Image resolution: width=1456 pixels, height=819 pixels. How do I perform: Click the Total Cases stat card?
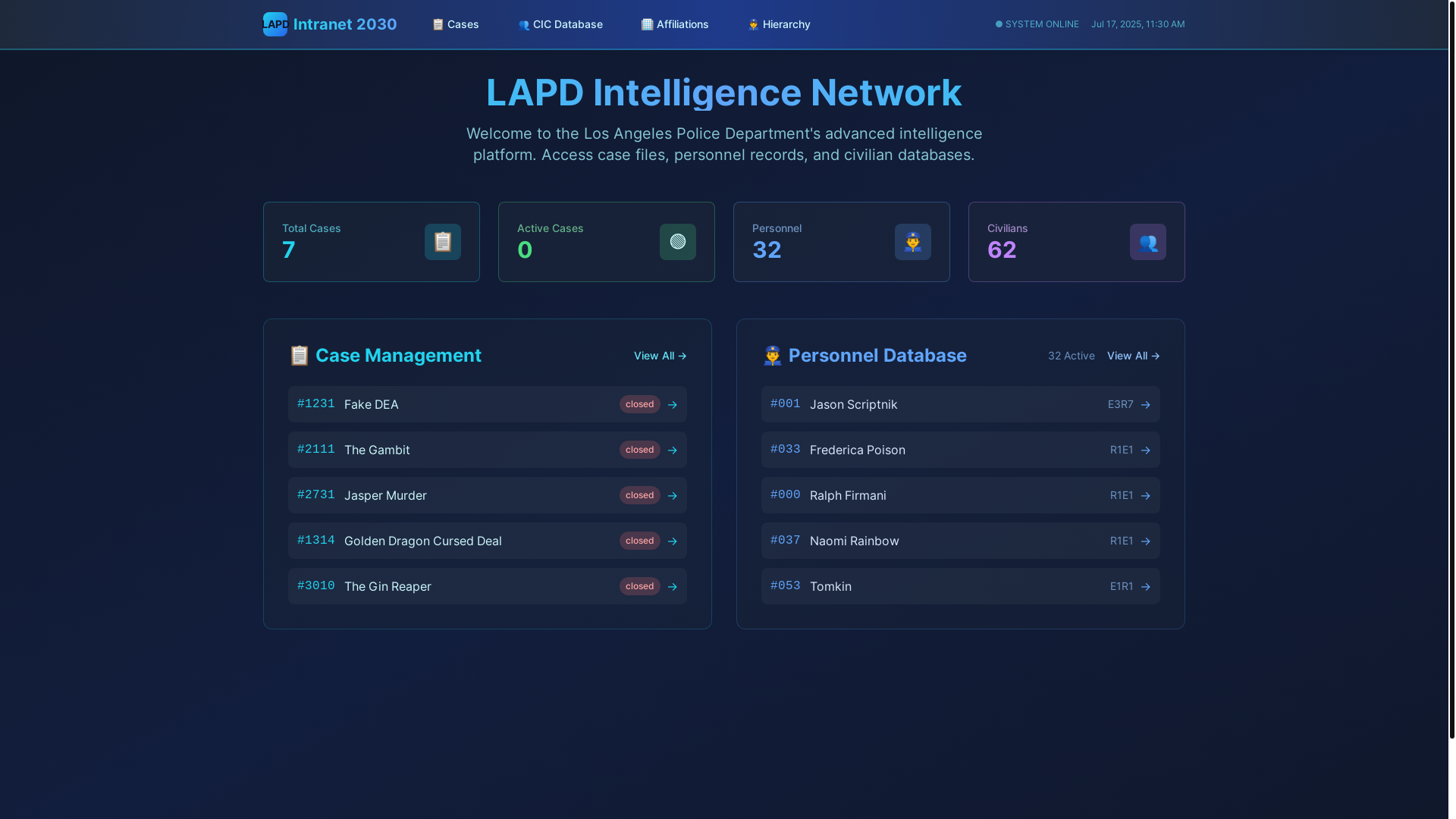point(372,242)
